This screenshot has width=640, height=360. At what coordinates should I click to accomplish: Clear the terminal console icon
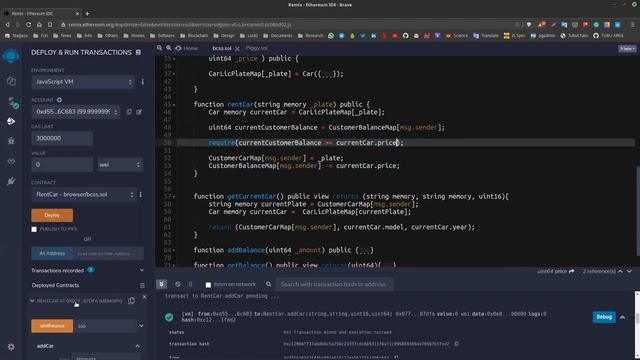point(178,284)
